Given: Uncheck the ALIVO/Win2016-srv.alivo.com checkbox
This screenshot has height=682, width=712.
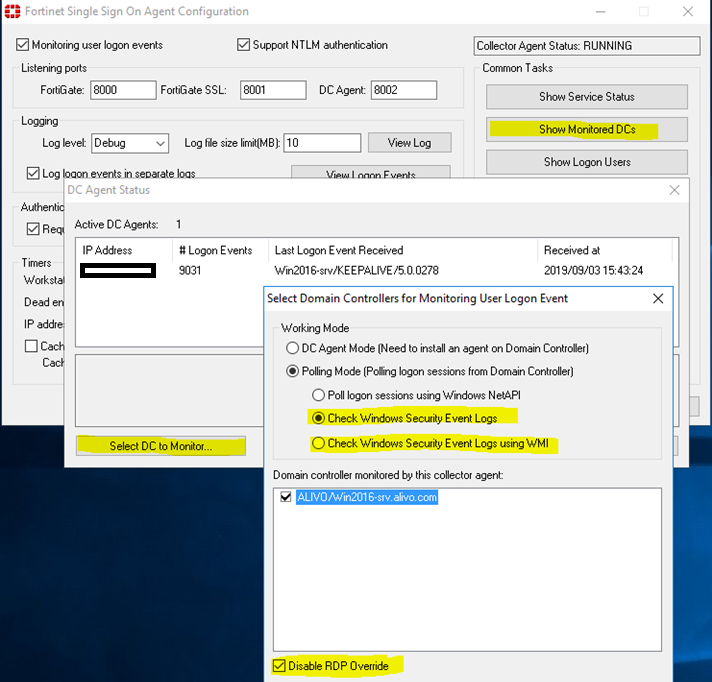Looking at the screenshot, I should click(x=286, y=497).
